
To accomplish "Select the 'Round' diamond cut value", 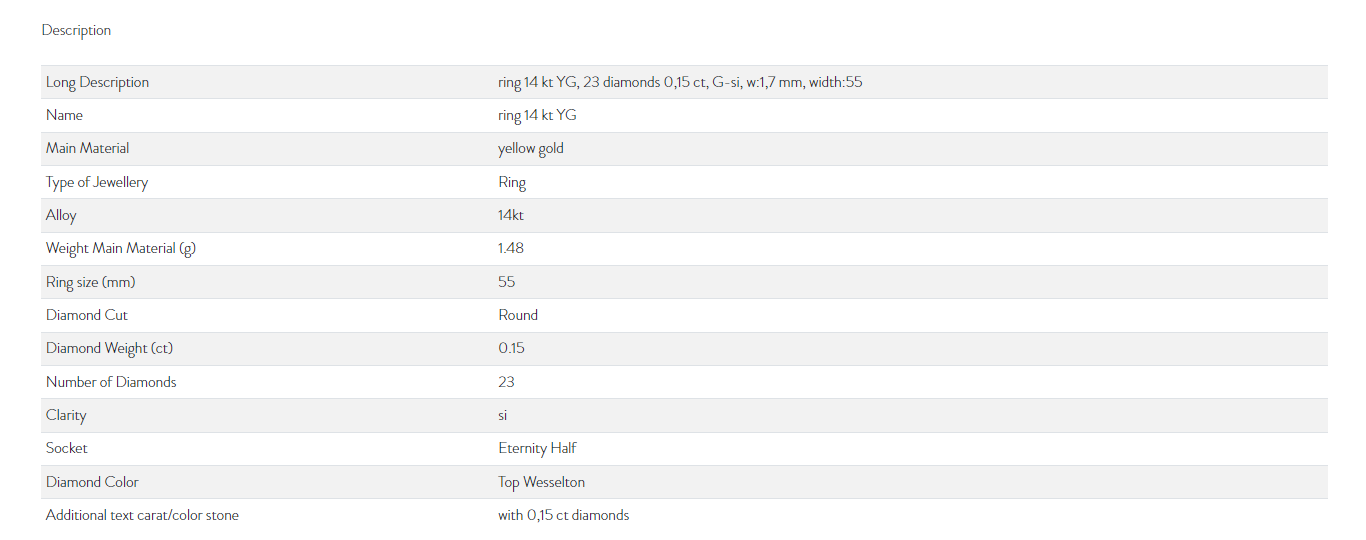I will (518, 315).
